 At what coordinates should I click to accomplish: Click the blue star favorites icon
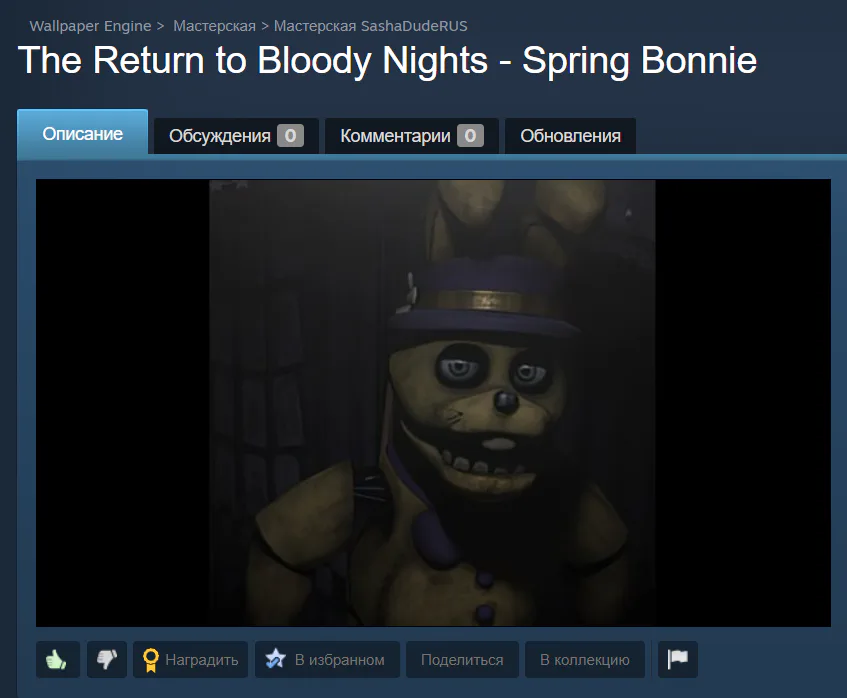click(275, 659)
